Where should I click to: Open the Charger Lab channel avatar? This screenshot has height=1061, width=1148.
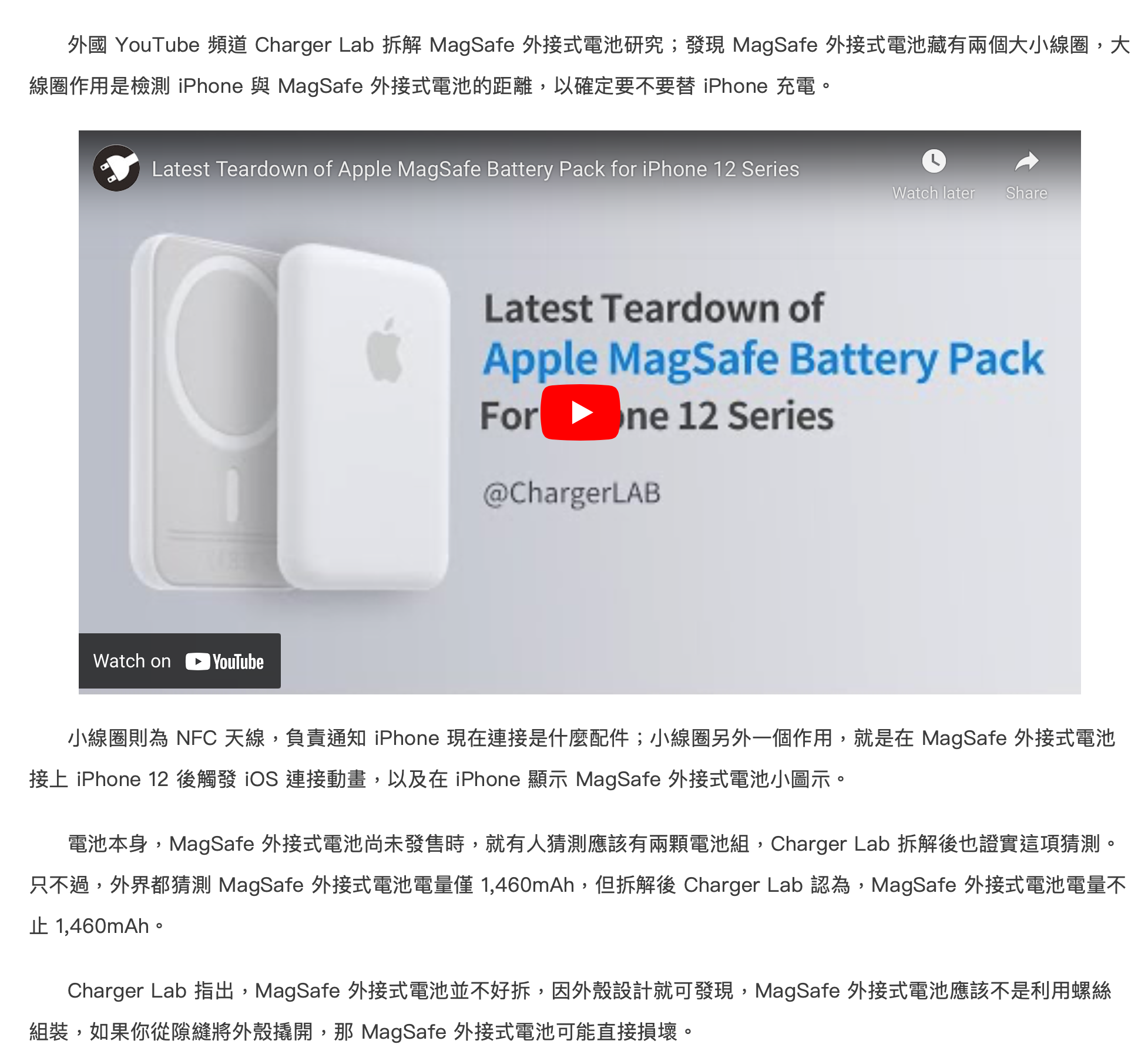point(116,168)
